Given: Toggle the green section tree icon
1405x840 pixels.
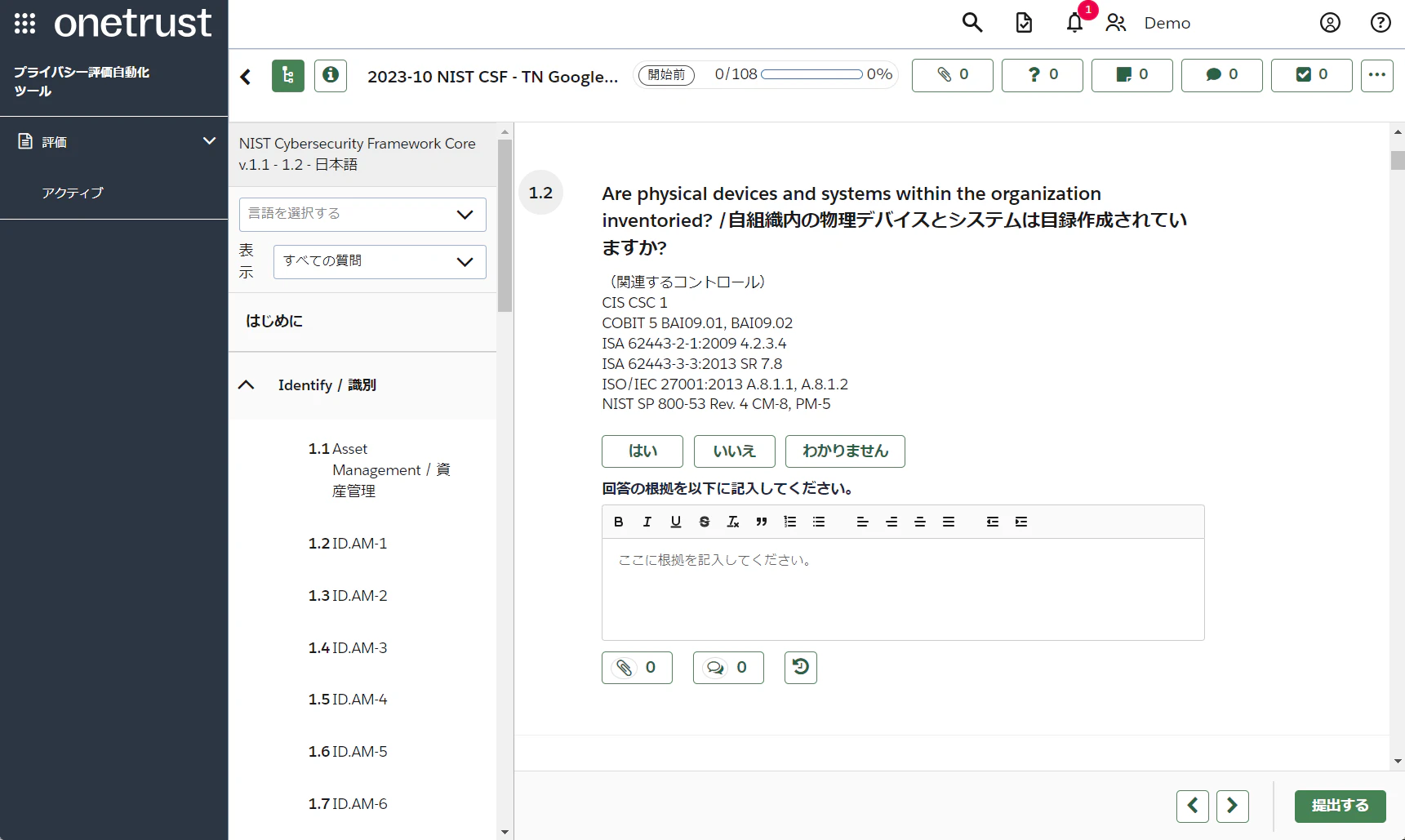Looking at the screenshot, I should [x=288, y=76].
